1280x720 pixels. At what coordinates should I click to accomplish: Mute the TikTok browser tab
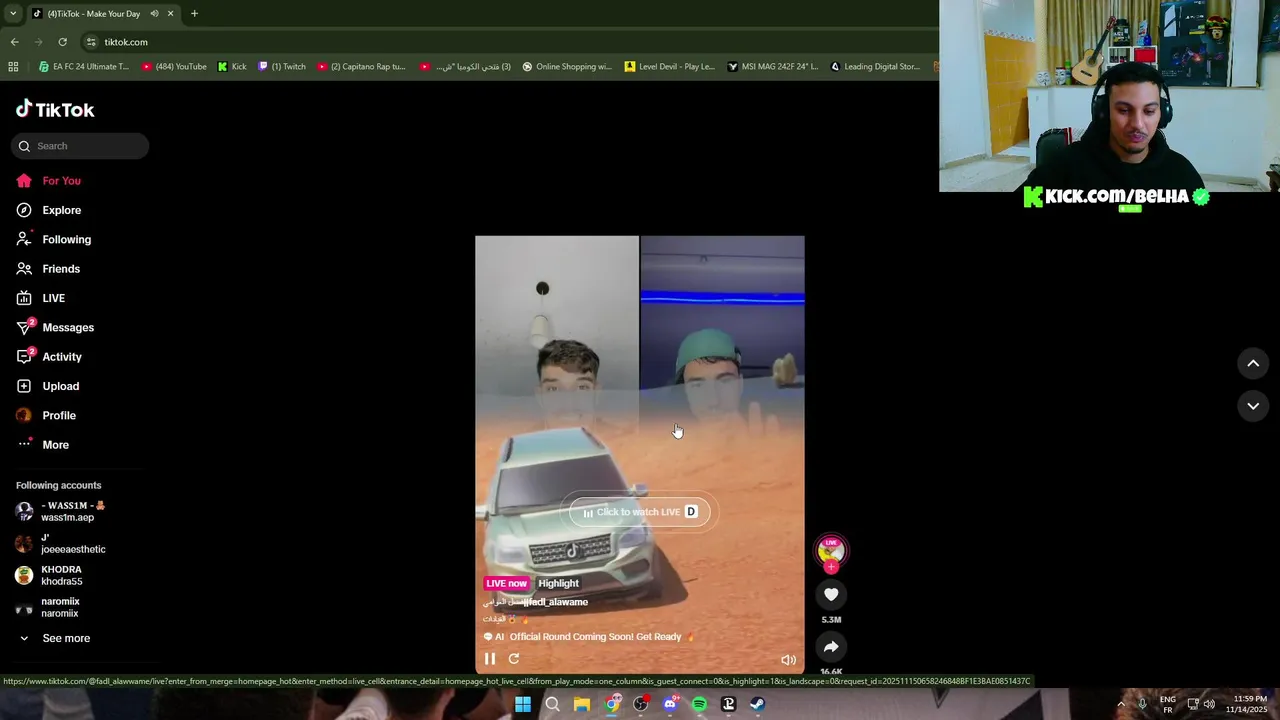[154, 13]
